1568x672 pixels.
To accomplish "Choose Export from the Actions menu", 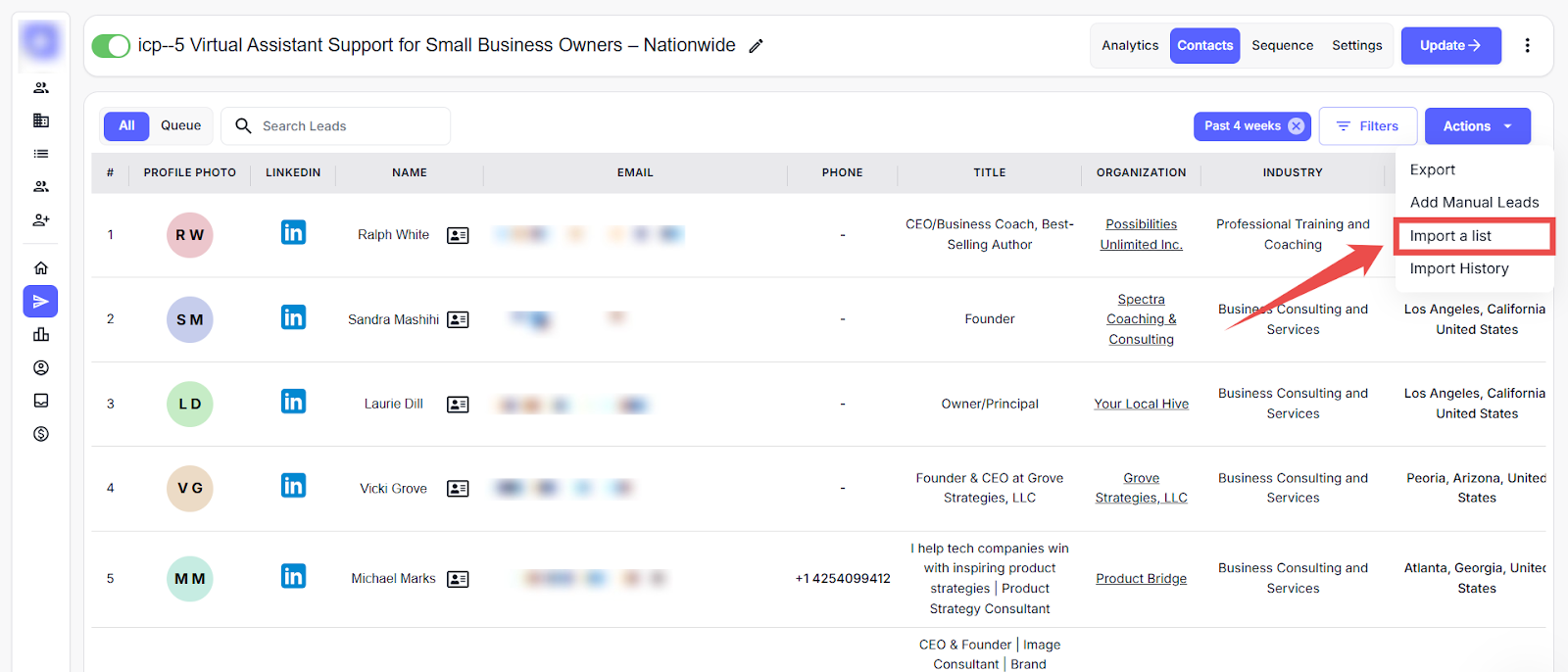I will [x=1432, y=169].
